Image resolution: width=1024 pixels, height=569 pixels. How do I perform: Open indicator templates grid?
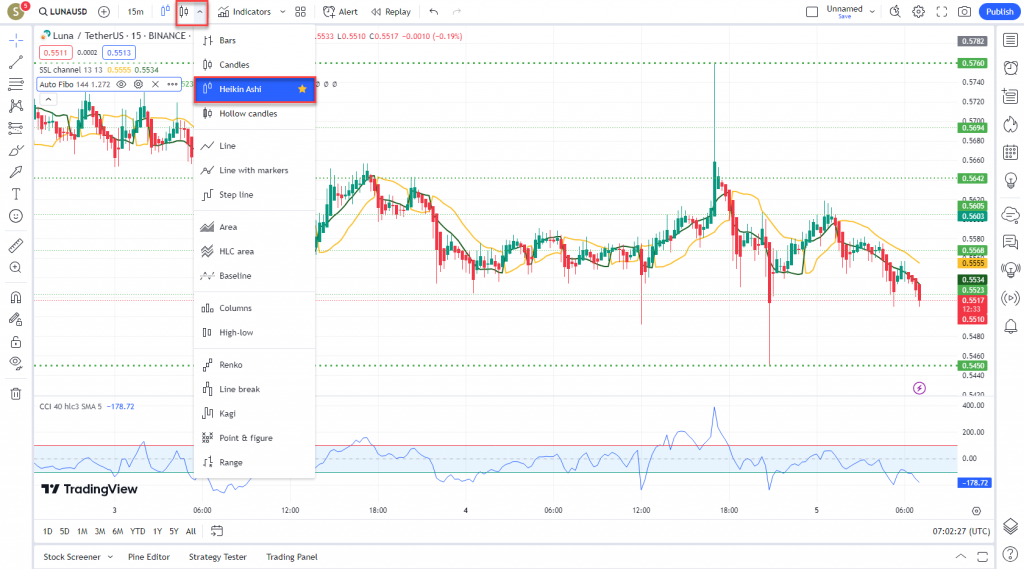click(x=300, y=12)
